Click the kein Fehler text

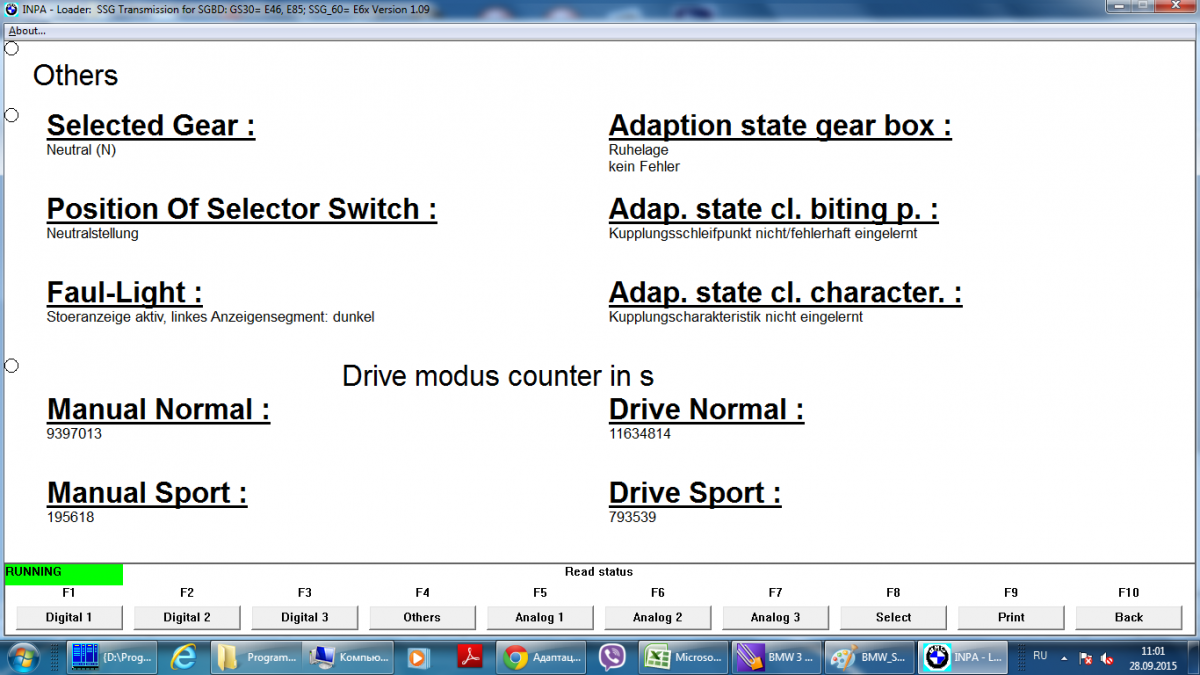(x=644, y=167)
